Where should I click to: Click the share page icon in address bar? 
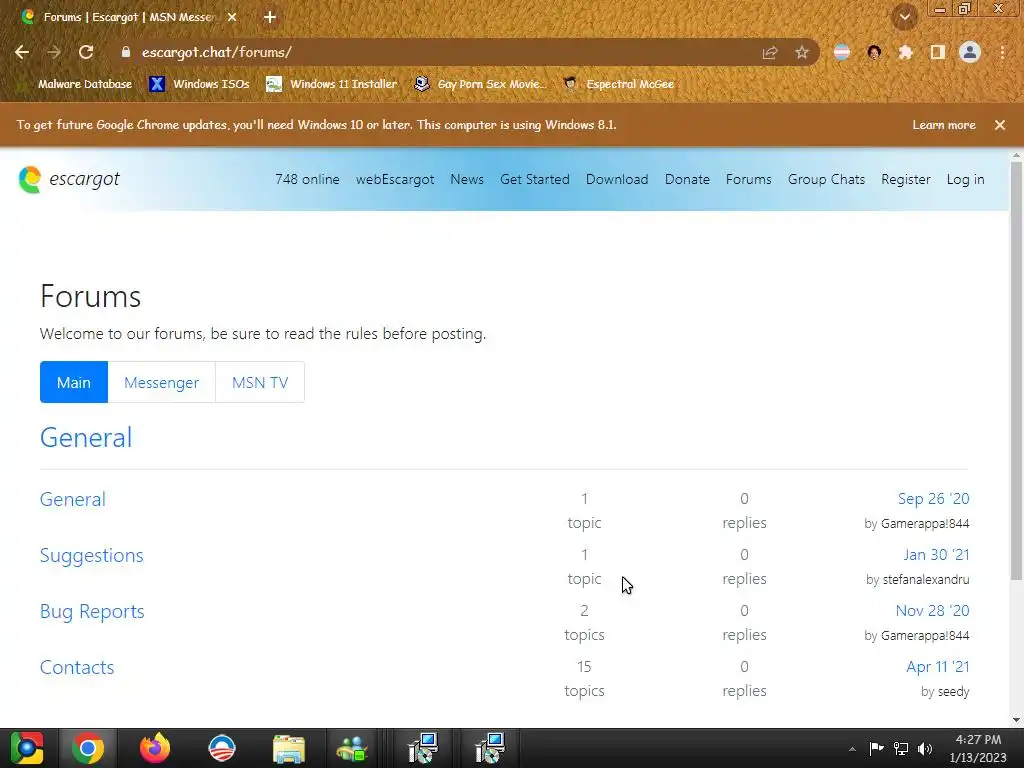(770, 53)
